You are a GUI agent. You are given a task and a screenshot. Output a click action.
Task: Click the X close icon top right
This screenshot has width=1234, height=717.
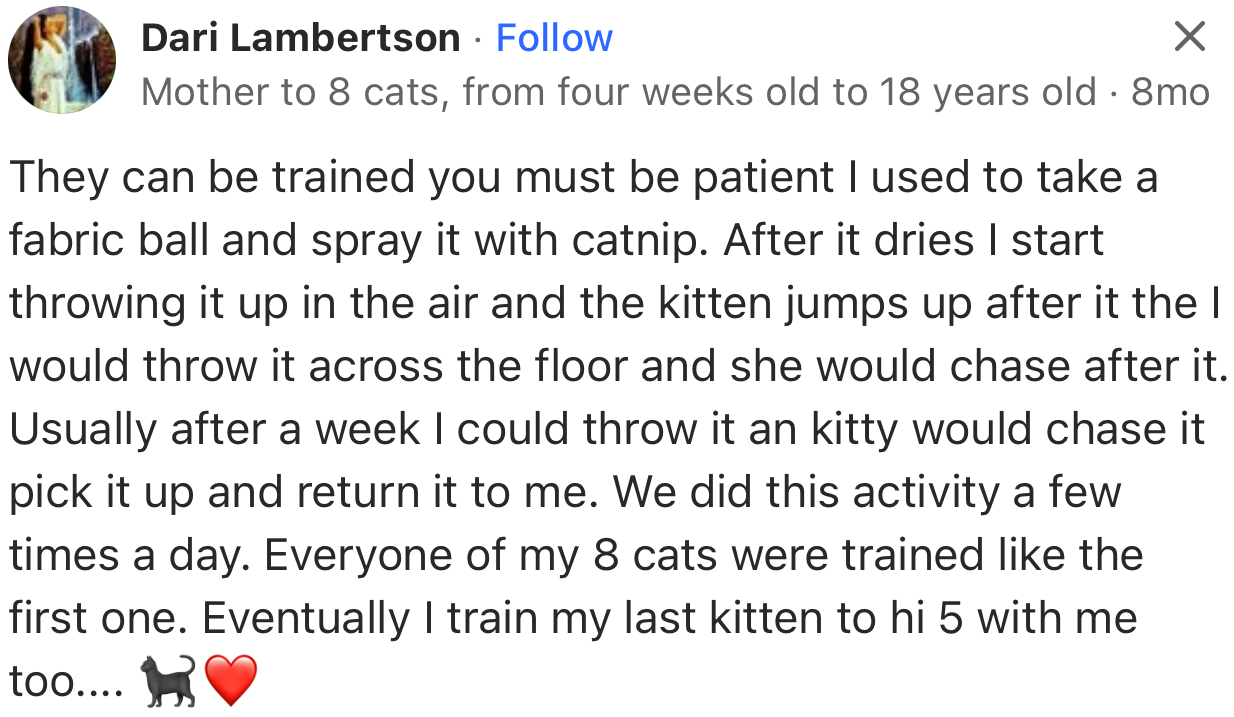[x=1189, y=37]
